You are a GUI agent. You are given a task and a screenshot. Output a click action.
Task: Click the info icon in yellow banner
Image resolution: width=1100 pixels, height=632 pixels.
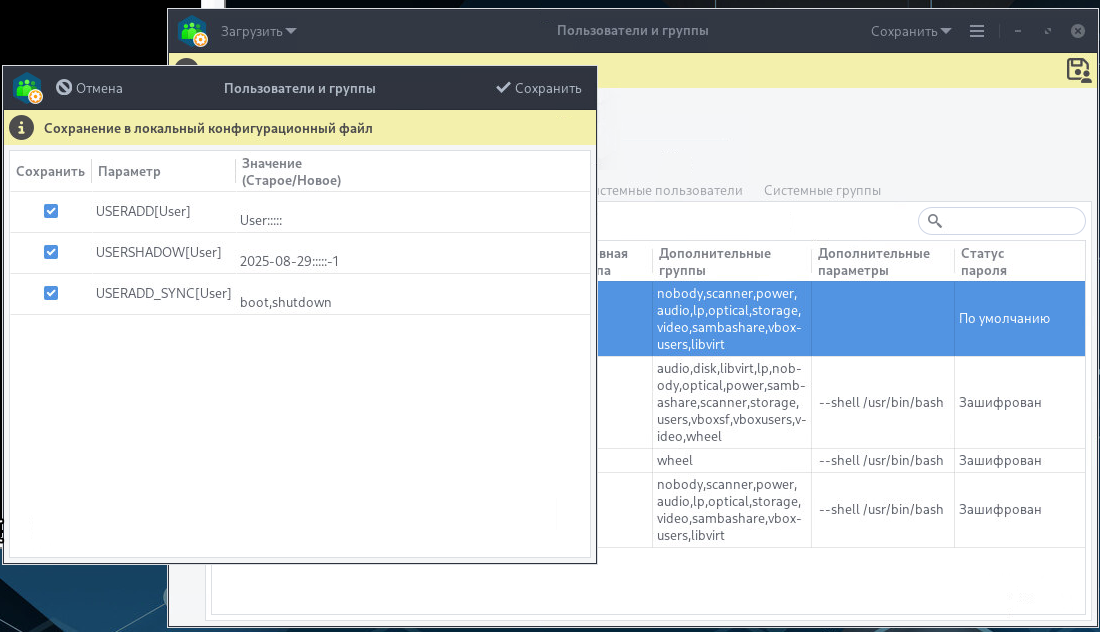22,128
